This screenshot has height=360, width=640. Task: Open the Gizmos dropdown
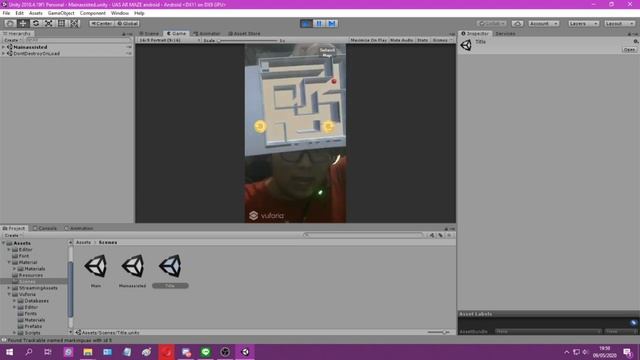pyautogui.click(x=442, y=40)
